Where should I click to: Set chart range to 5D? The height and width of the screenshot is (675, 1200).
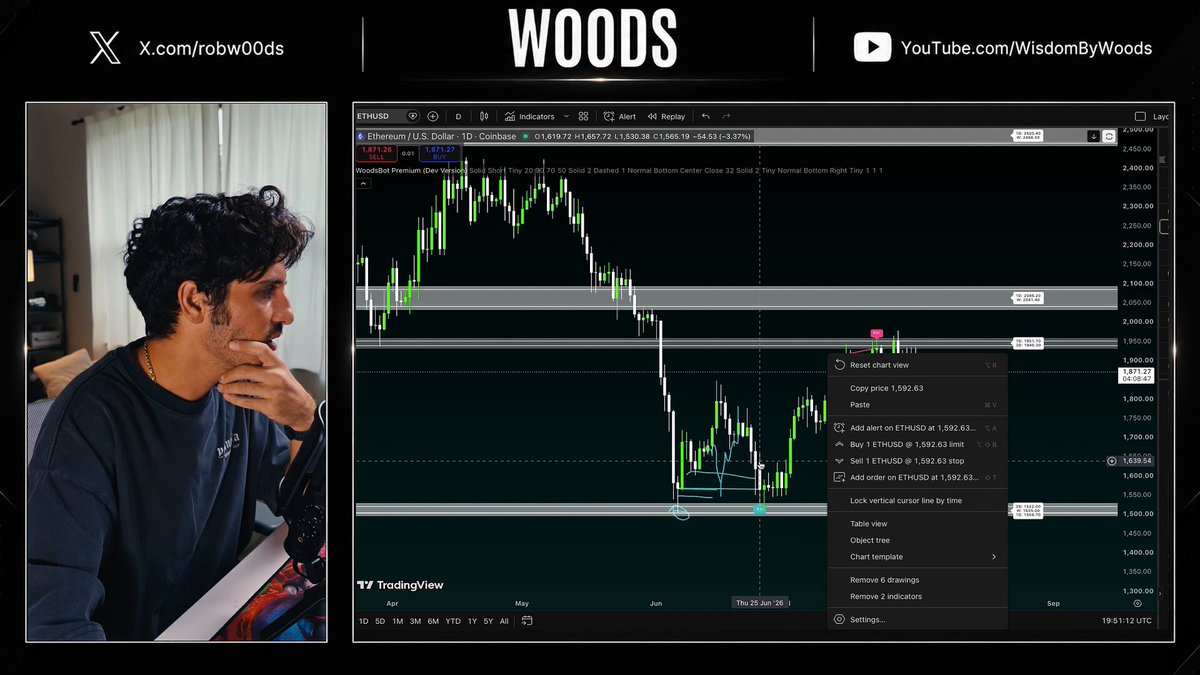(x=380, y=621)
